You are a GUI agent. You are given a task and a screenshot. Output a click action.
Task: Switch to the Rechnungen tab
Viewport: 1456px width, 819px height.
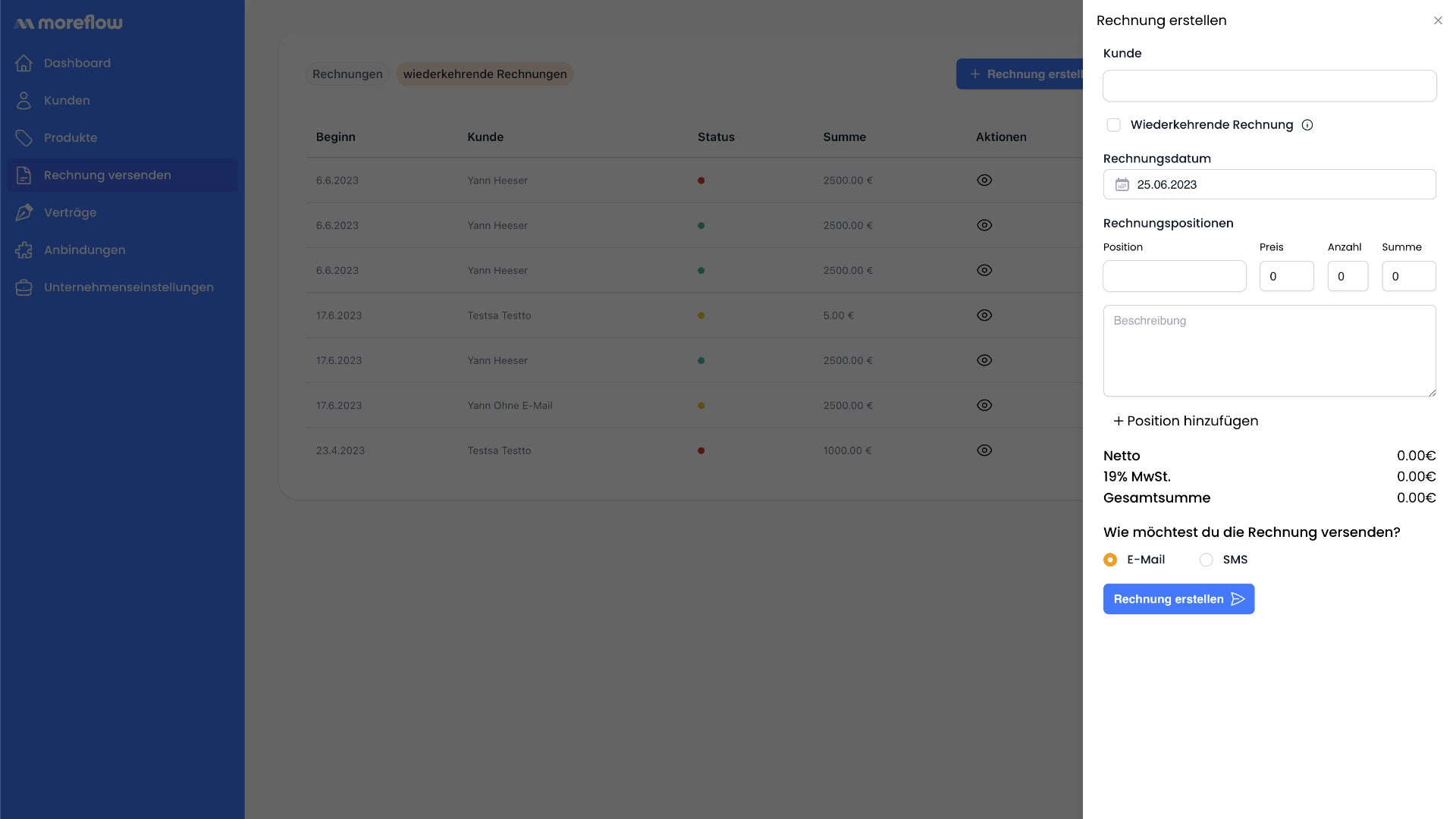[347, 74]
